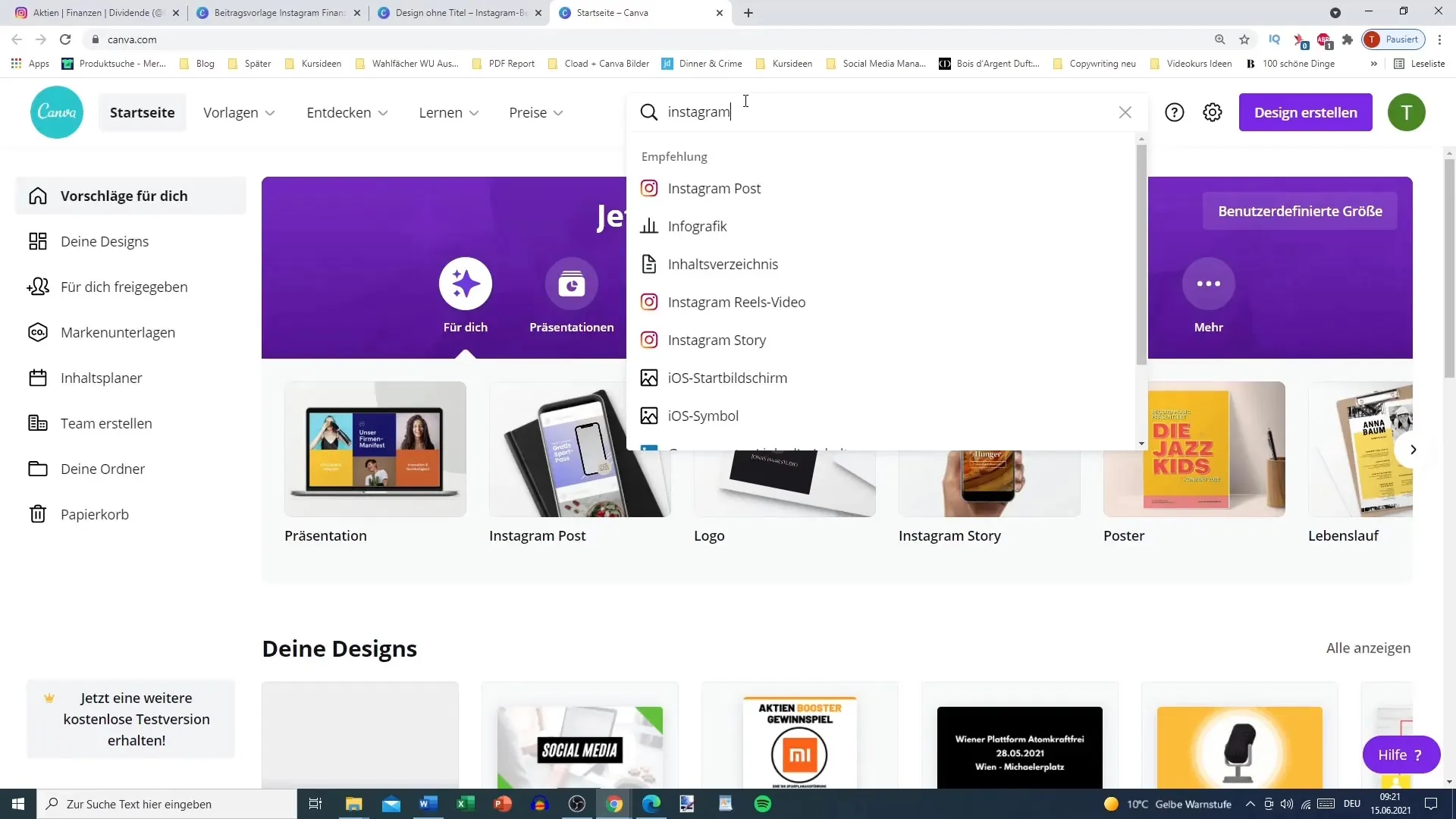Open the Instagram Post template thumbnail
This screenshot has height=819, width=1456.
pos(580,449)
